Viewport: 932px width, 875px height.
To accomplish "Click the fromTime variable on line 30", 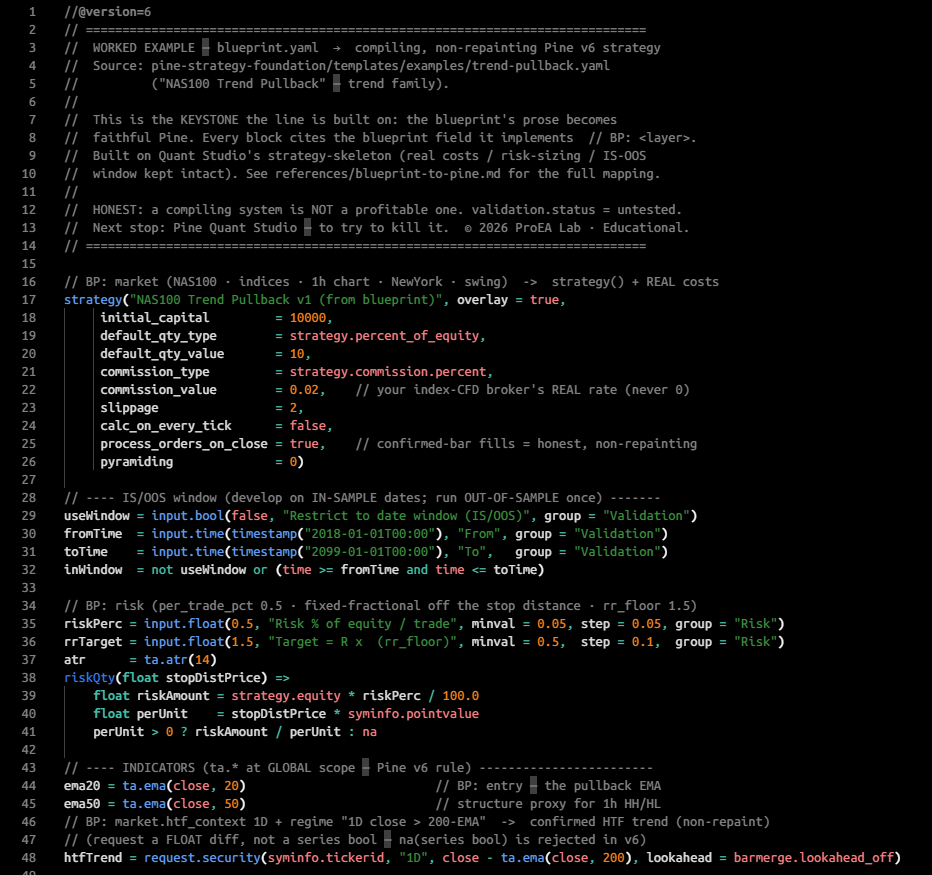I will tap(93, 534).
